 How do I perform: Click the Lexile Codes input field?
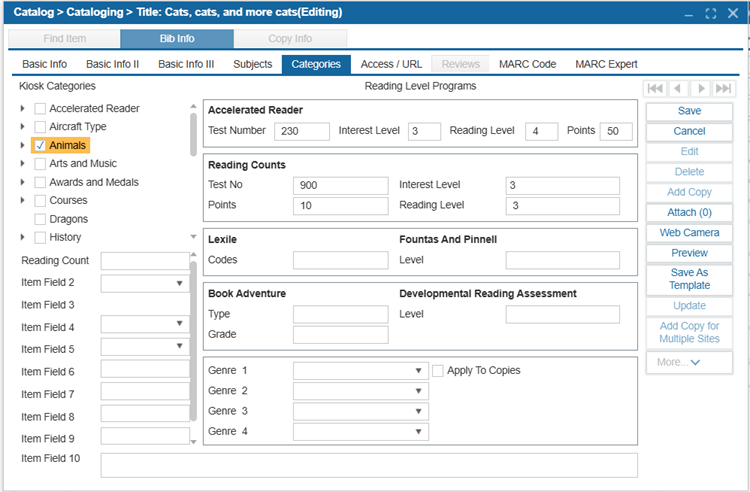point(341,261)
